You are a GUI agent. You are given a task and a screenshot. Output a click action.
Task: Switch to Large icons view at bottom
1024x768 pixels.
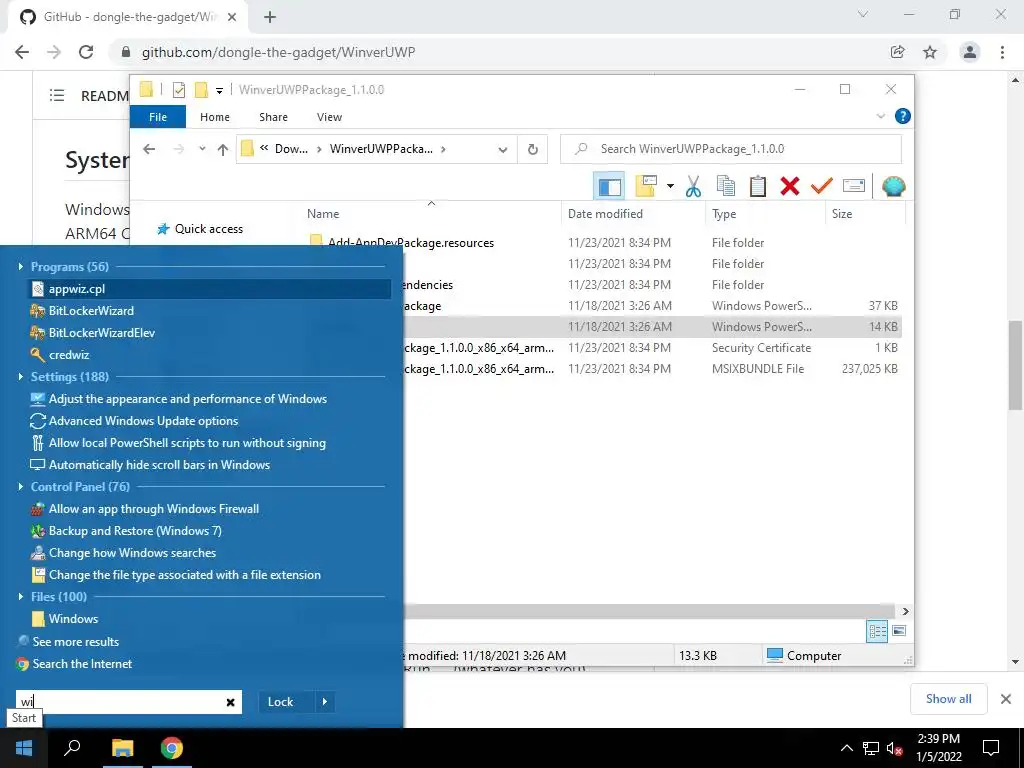coord(899,631)
